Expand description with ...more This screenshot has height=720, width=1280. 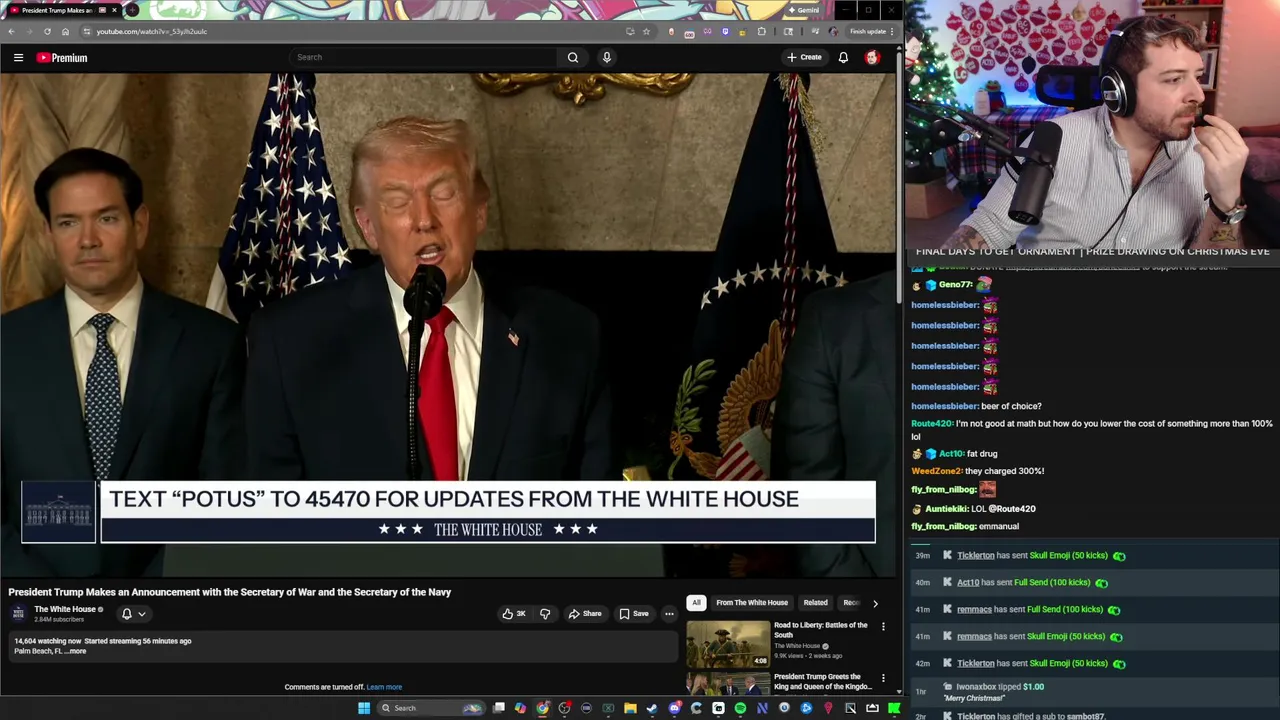pos(76,651)
